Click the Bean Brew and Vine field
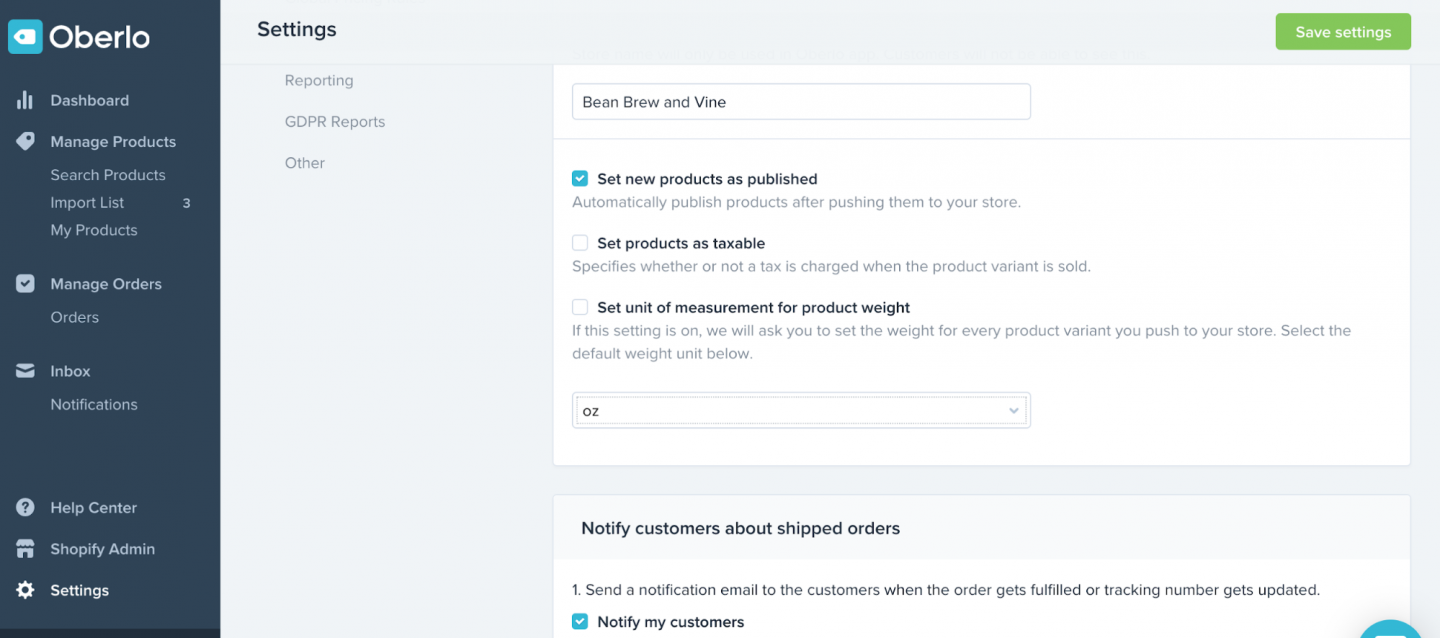The height and width of the screenshot is (638, 1440). click(x=801, y=102)
